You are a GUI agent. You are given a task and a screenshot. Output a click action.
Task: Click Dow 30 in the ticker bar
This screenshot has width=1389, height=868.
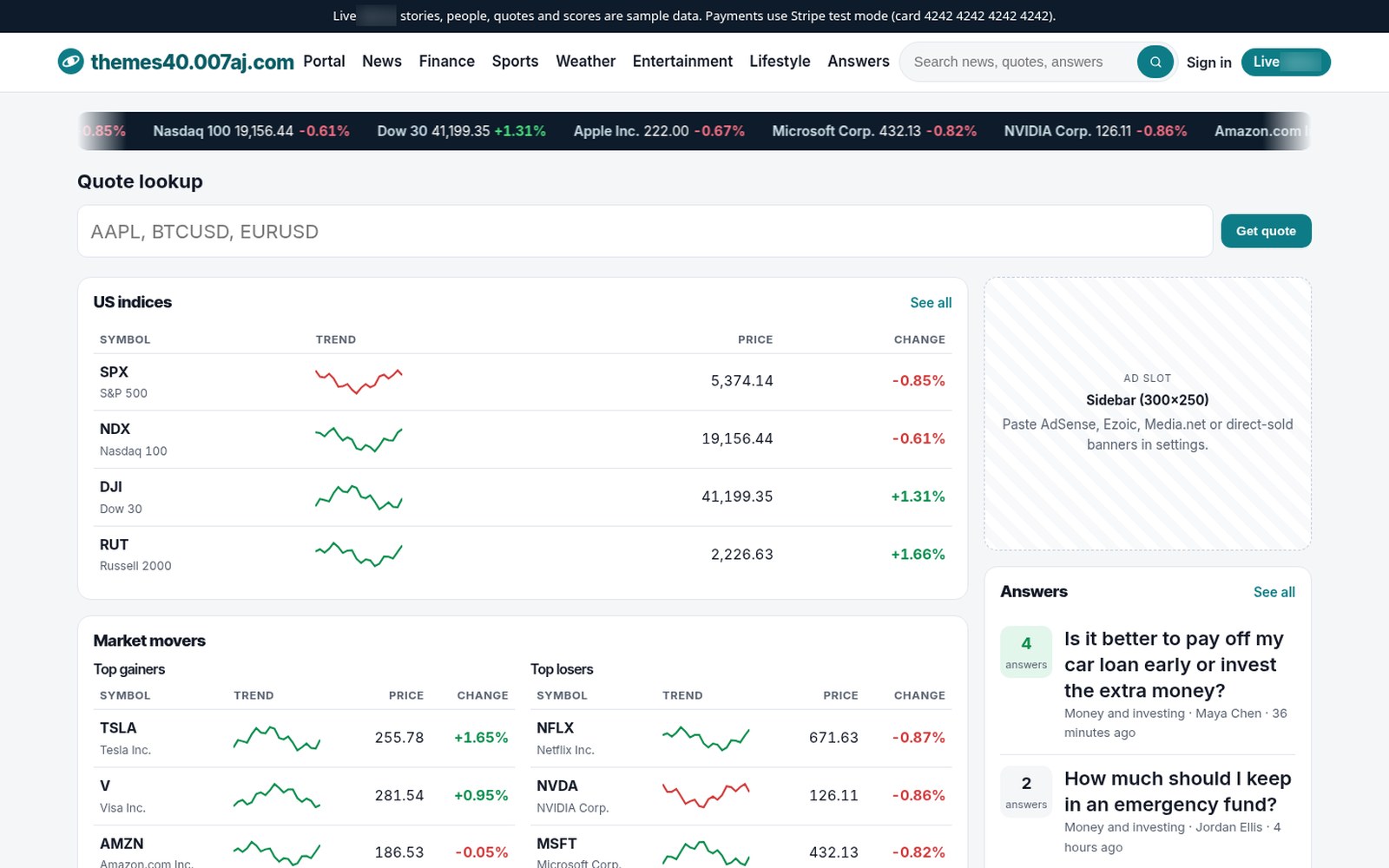[x=461, y=131]
